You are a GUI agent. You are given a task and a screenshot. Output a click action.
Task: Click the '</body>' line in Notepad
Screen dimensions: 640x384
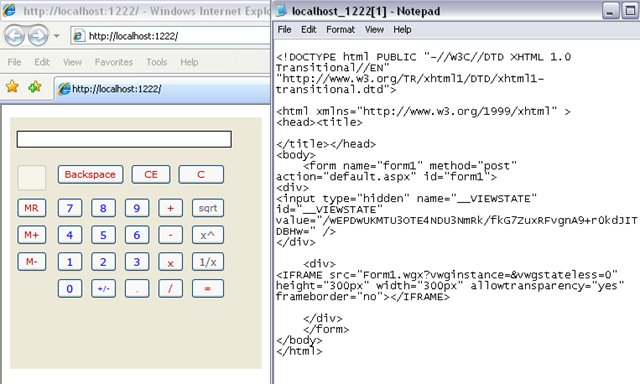point(299,340)
